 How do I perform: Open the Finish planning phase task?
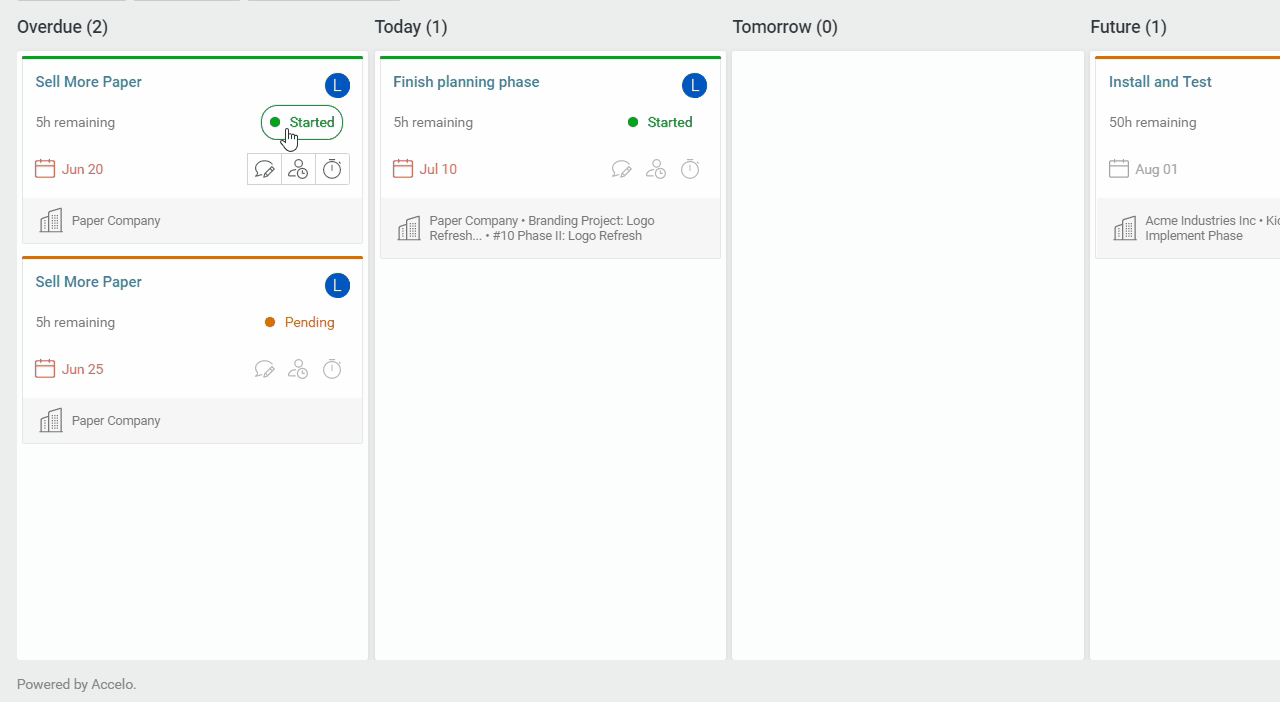466,82
